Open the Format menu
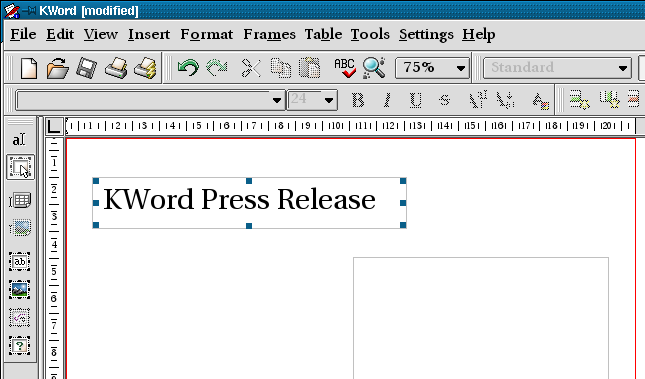Viewport: 645px width, 379px height. pos(206,34)
